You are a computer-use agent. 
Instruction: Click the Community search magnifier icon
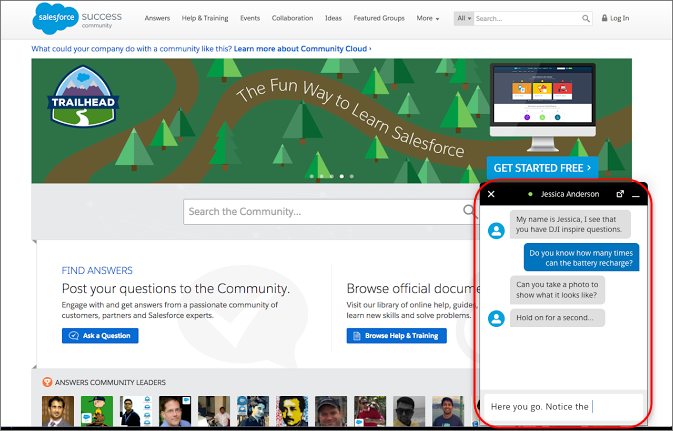[468, 210]
